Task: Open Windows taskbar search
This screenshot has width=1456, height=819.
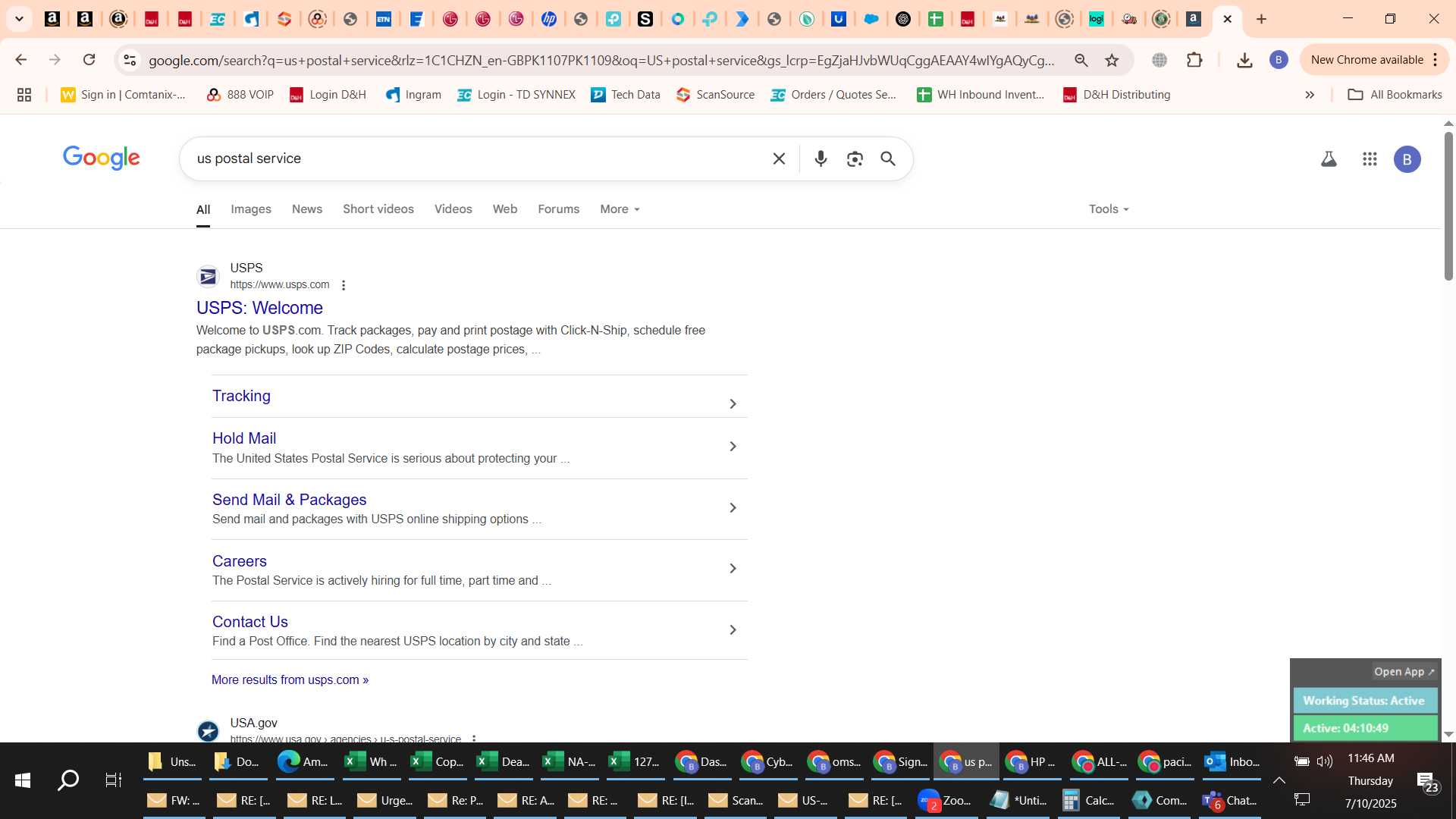Action: (x=68, y=780)
